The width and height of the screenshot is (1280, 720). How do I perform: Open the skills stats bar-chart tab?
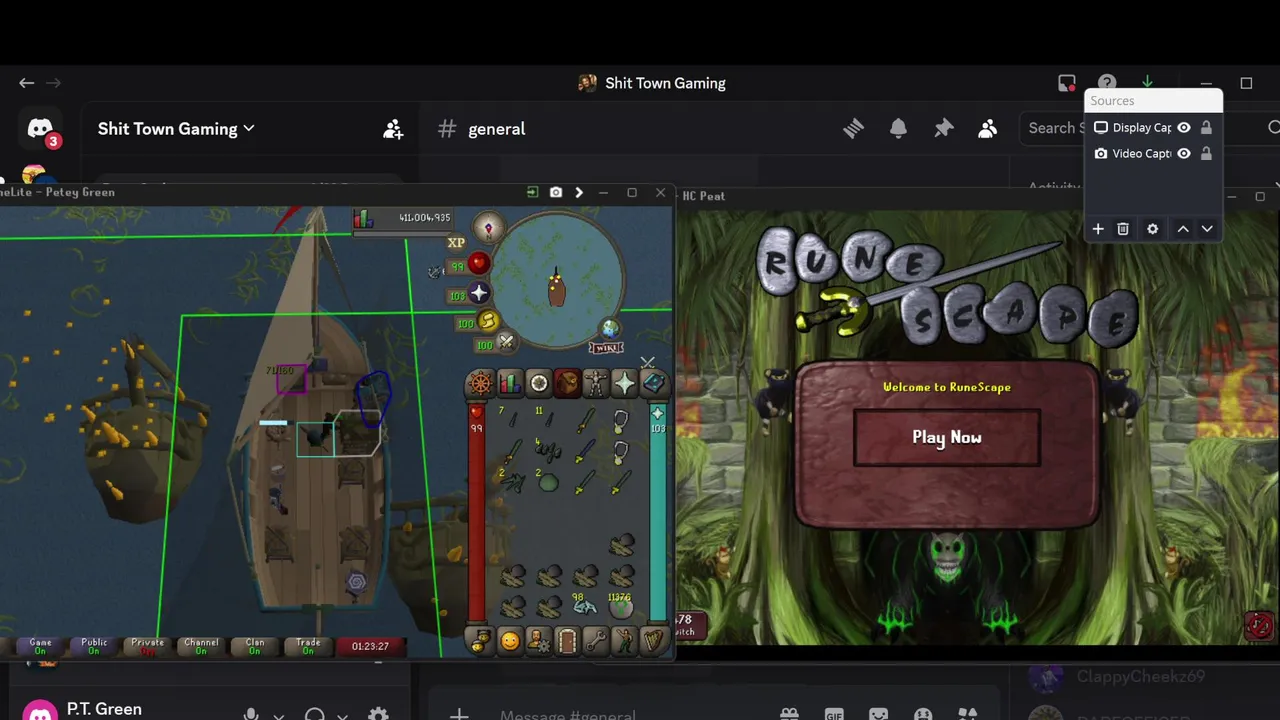(x=510, y=383)
